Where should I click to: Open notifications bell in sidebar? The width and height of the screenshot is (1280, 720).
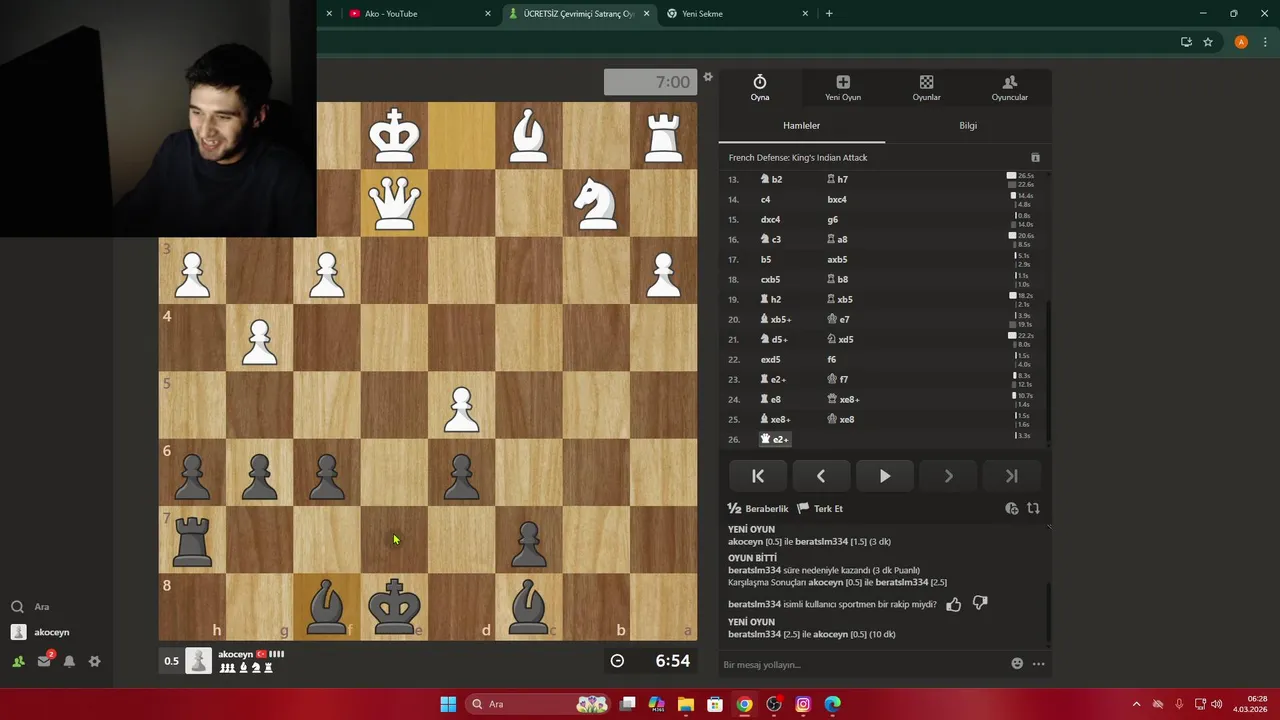point(69,661)
